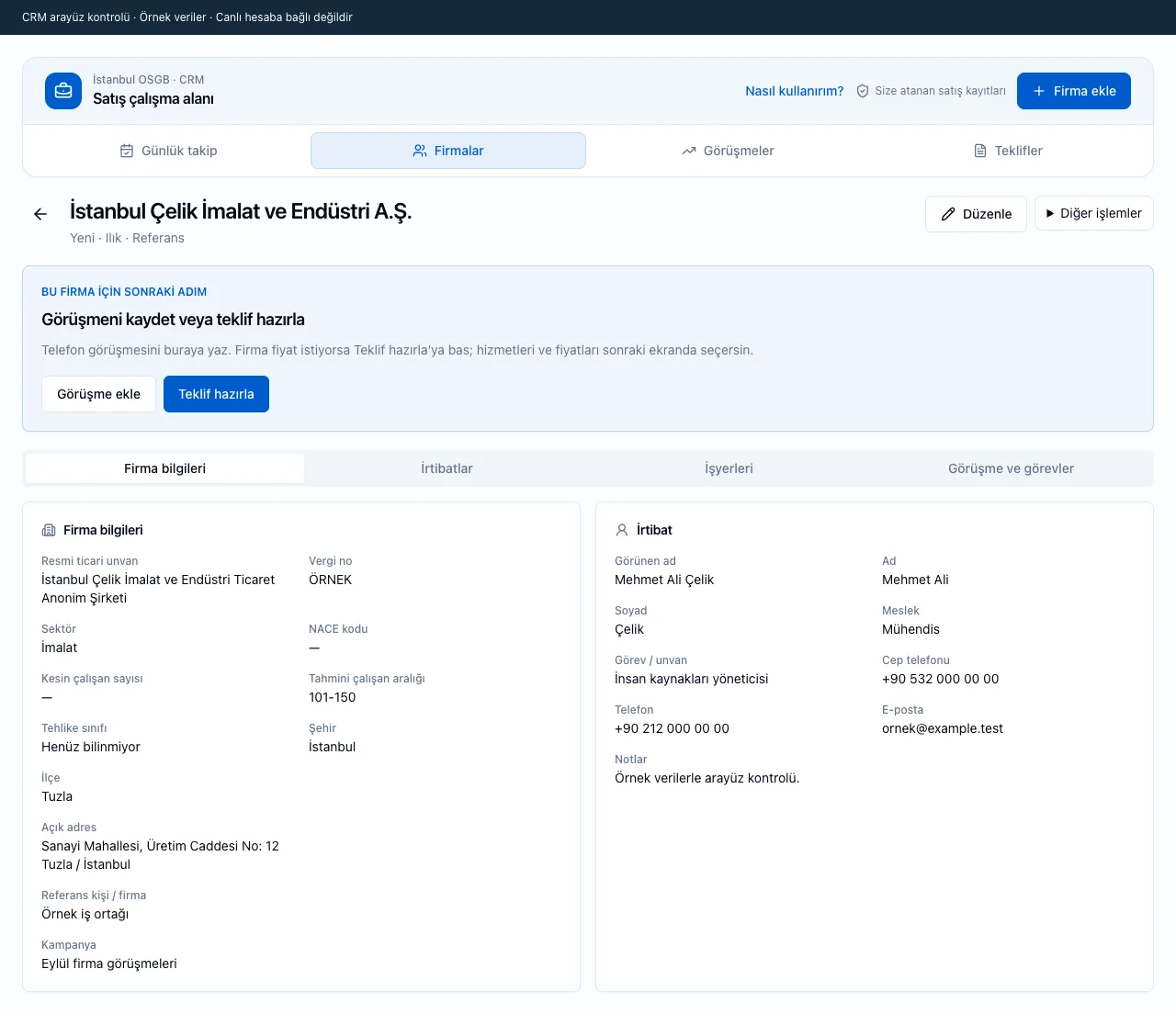Screen dimensions: 1176x1014
Task: Click the employee range value 101-150
Action: pyautogui.click(x=332, y=697)
